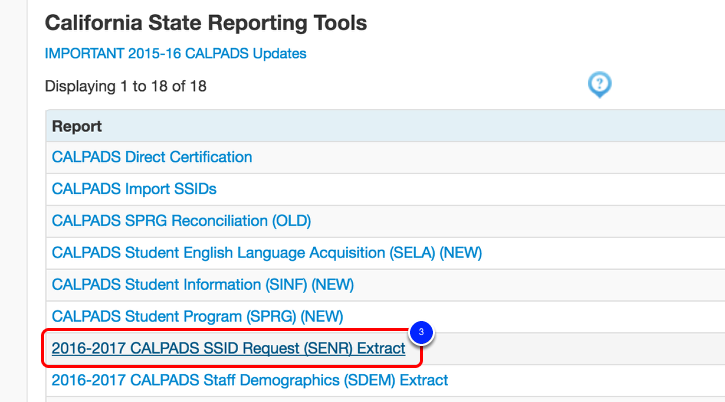Open the IMPORTANT 2015-16 CALPADS Updates link
This screenshot has height=402, width=725.
click(175, 54)
